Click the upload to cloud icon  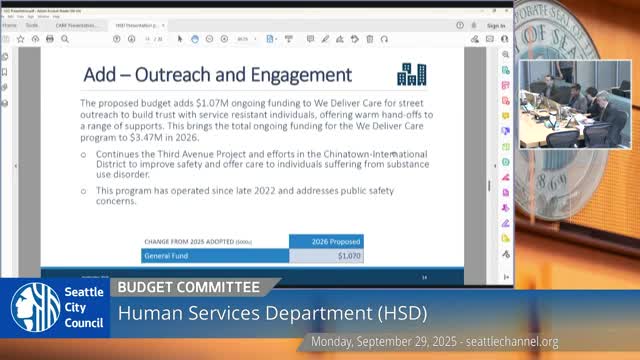36,39
